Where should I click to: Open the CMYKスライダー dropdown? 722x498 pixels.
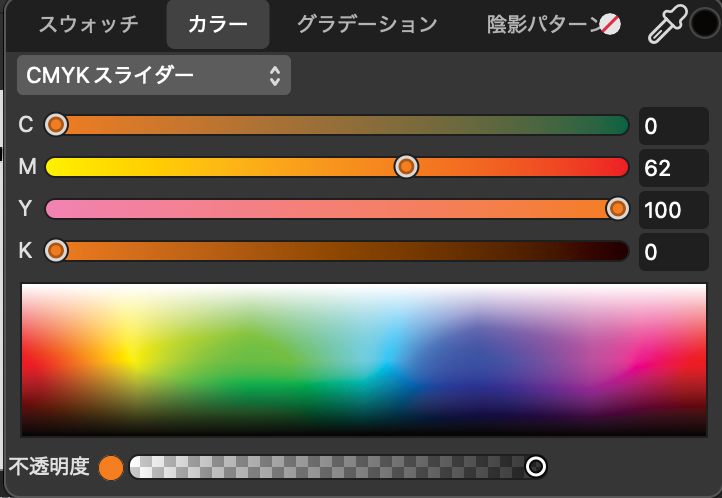tap(154, 75)
